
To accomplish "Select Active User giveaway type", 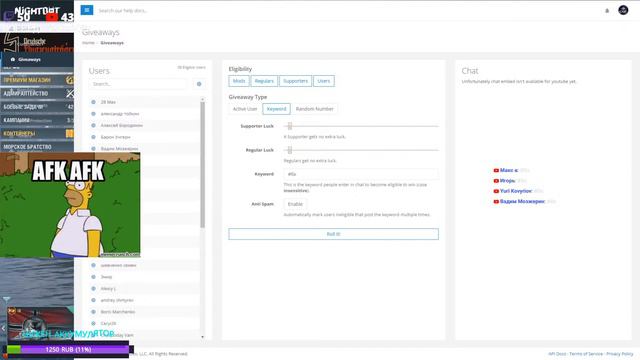I will click(245, 109).
